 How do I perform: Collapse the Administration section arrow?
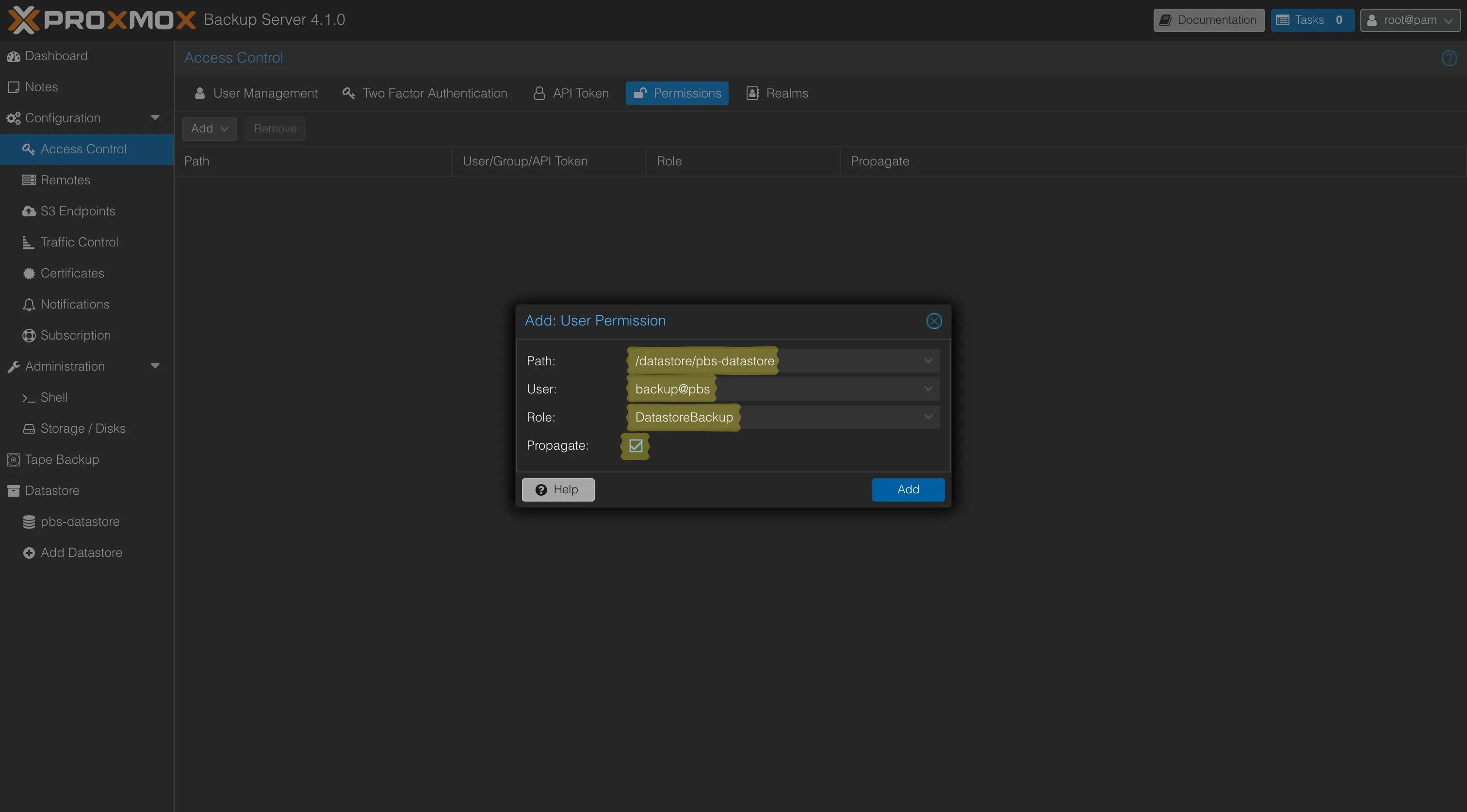click(x=155, y=366)
